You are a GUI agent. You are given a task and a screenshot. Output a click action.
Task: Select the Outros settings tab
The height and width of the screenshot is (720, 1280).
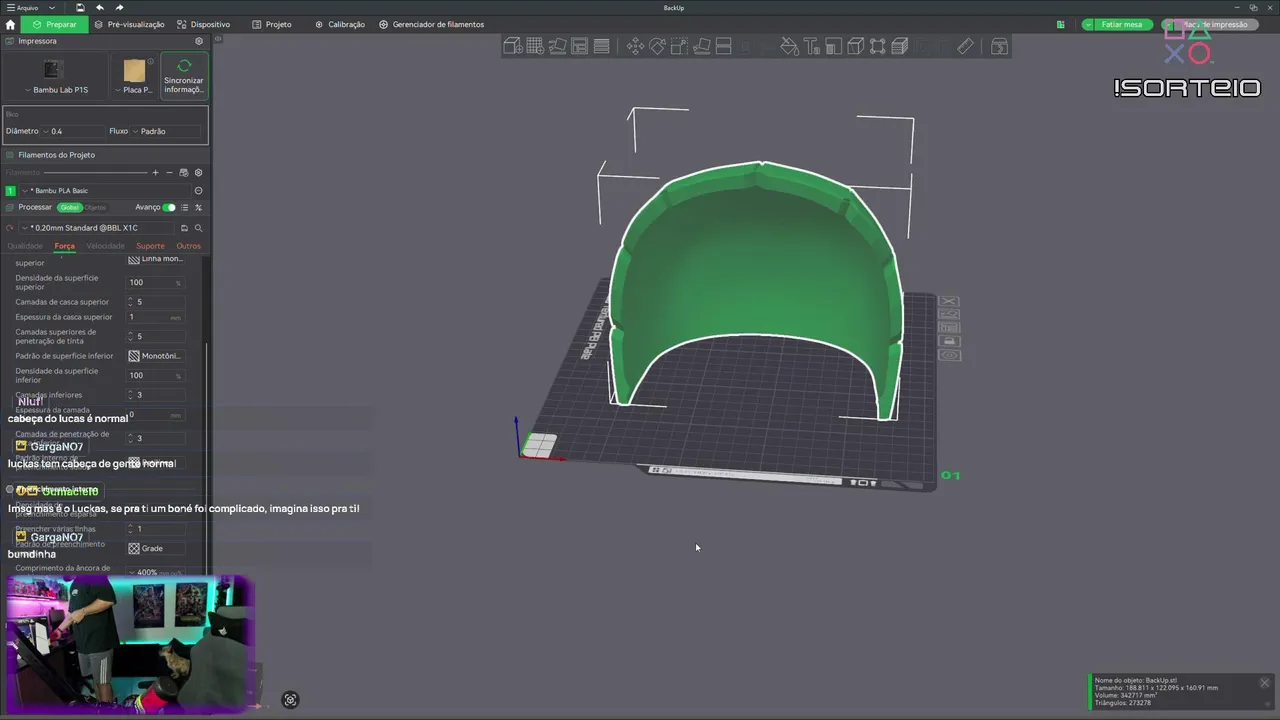pos(188,246)
